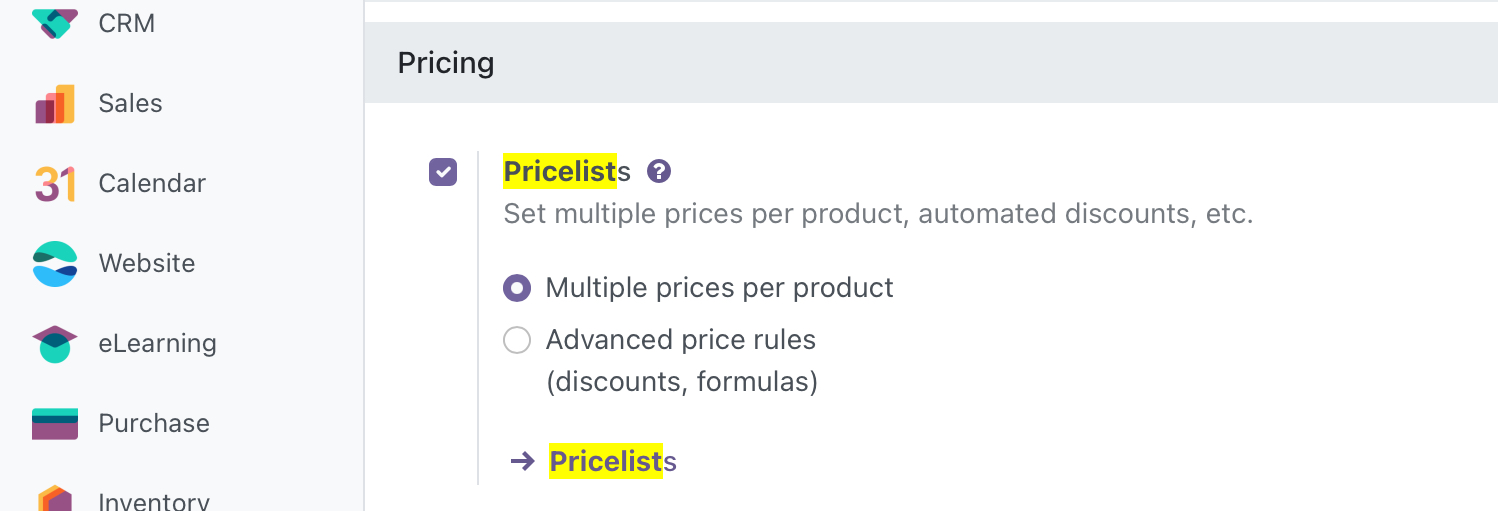
Task: Click the bold Pricelists setting title
Action: (x=567, y=172)
